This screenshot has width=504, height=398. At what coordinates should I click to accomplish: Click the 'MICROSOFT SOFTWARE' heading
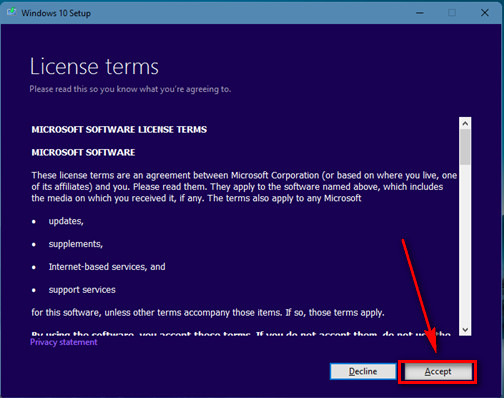pos(83,153)
